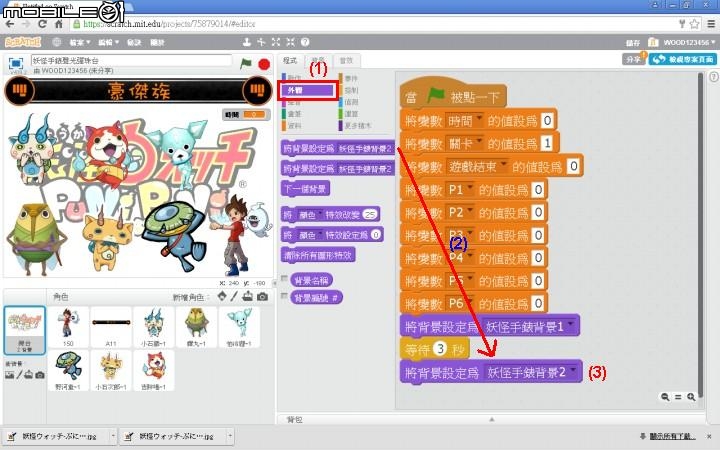Create a new sprite from the camera
720x450 pixels.
[262, 297]
